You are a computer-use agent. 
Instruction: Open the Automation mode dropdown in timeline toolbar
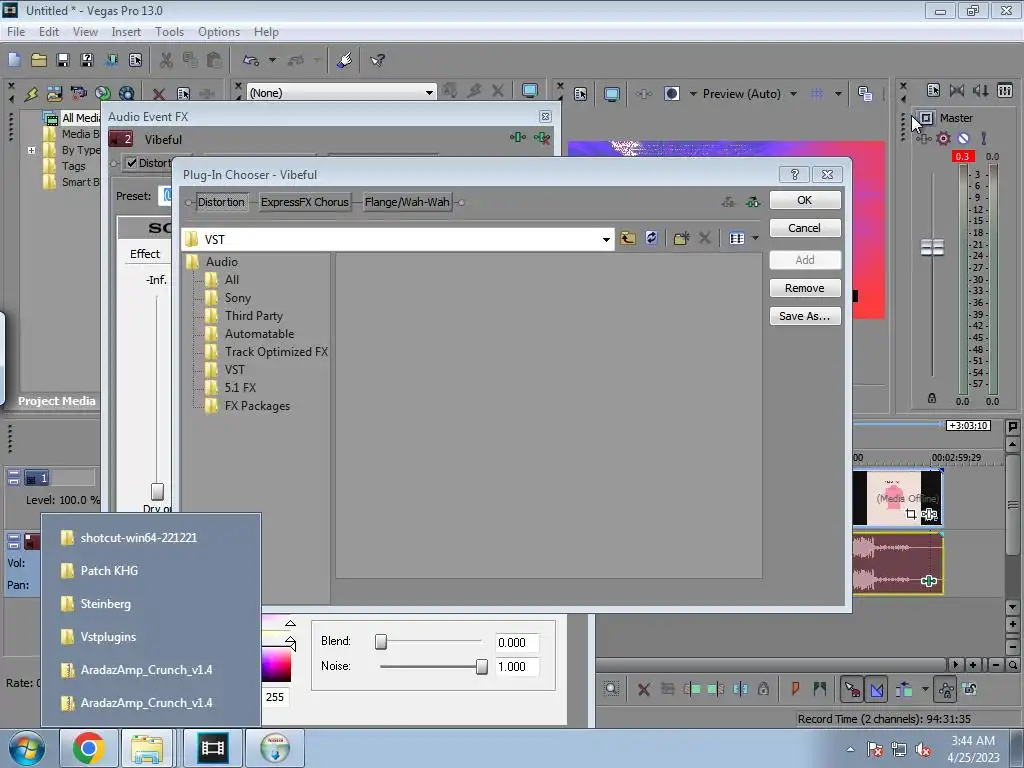[x=925, y=689]
